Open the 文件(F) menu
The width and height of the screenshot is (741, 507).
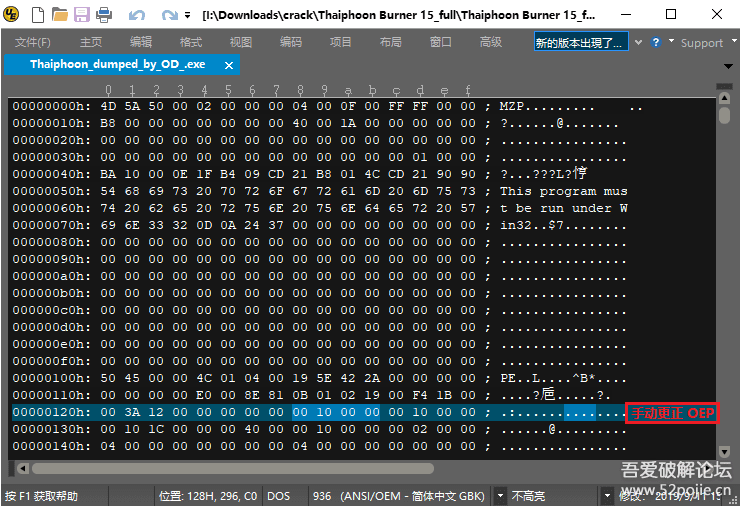[x=33, y=42]
